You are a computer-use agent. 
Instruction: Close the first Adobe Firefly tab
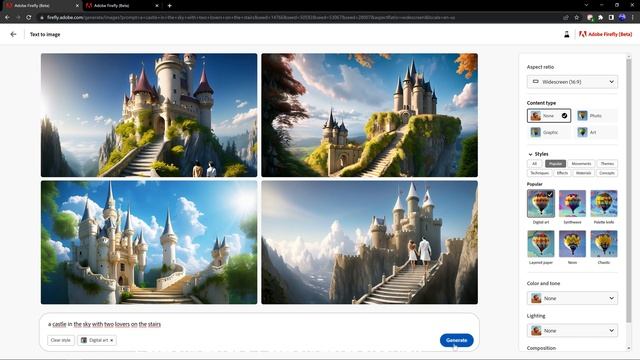pyautogui.click(x=77, y=6)
